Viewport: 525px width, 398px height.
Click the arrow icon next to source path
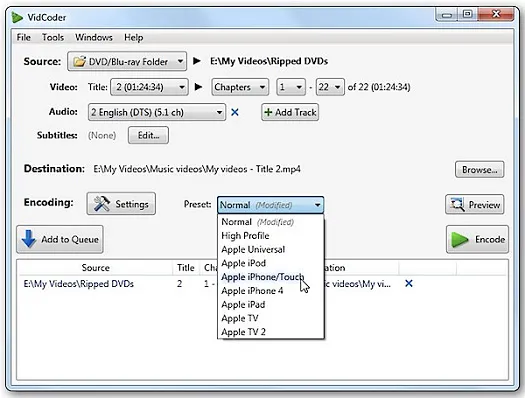tap(197, 61)
